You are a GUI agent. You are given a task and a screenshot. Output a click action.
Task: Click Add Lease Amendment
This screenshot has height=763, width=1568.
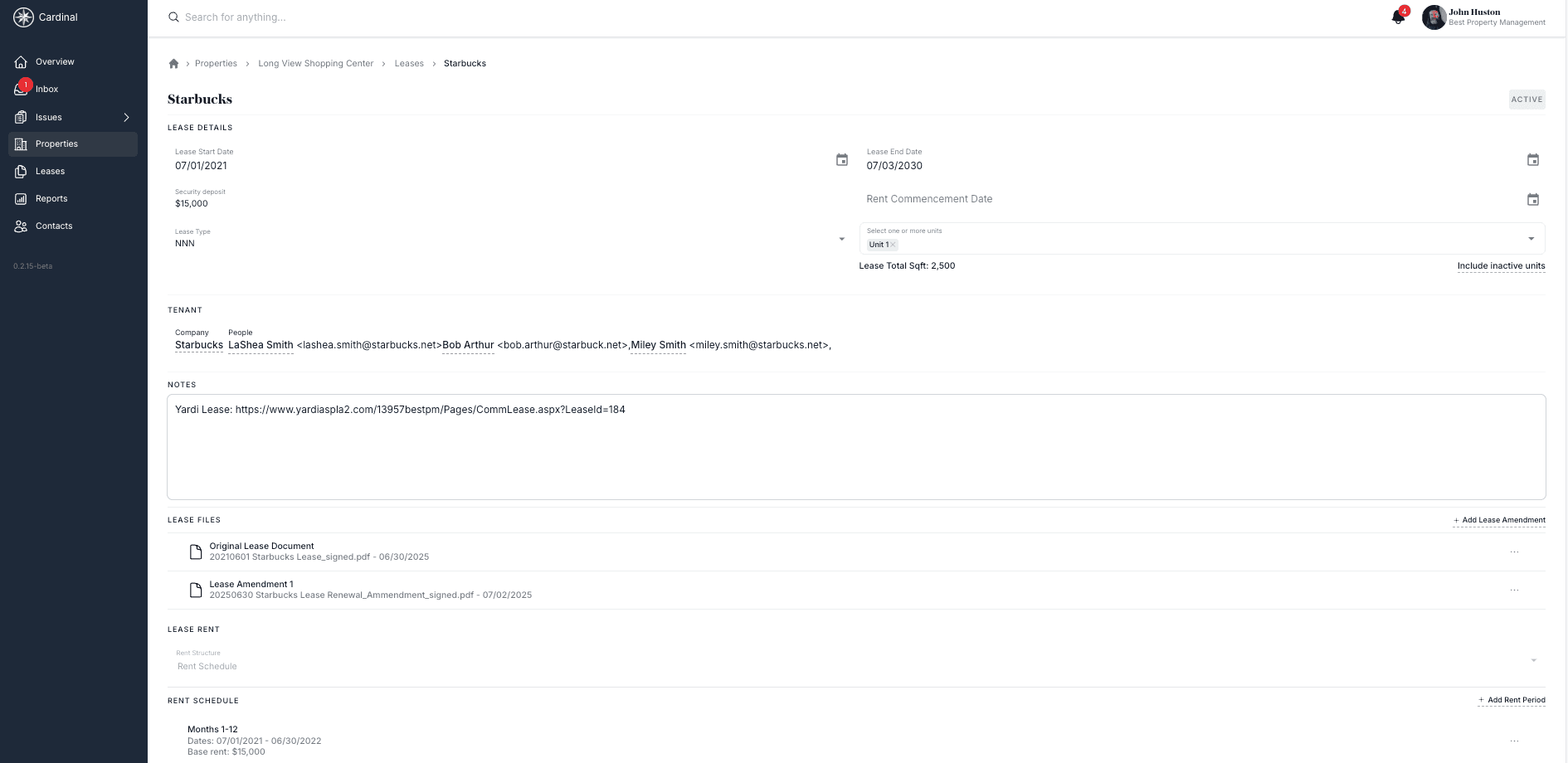coord(1499,520)
